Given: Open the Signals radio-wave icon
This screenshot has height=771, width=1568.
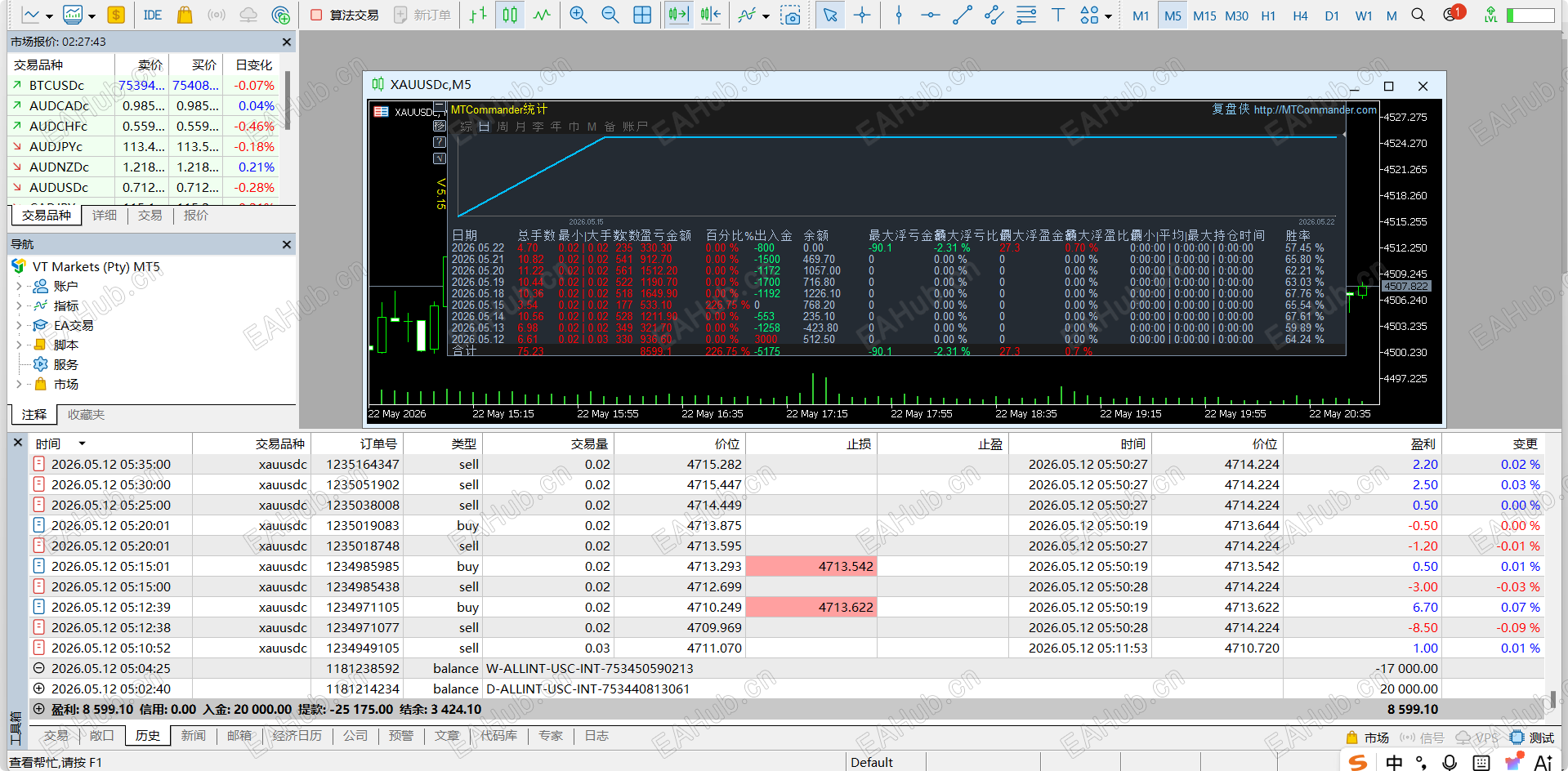Looking at the screenshot, I should (217, 15).
